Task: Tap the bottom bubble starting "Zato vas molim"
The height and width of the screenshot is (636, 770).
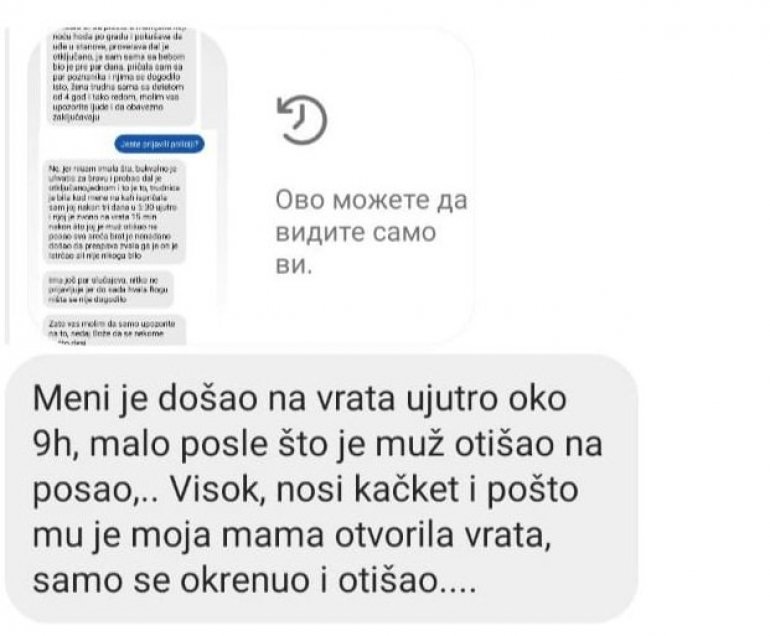Action: click(115, 330)
